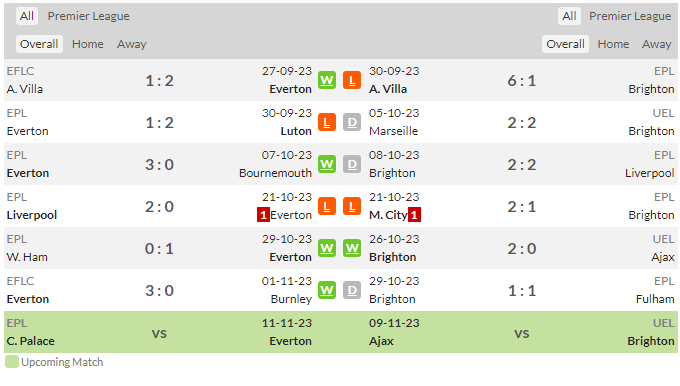The width and height of the screenshot is (680, 386).
Task: Open the upcoming C. Palace vs Everton match
Action: pos(159,332)
